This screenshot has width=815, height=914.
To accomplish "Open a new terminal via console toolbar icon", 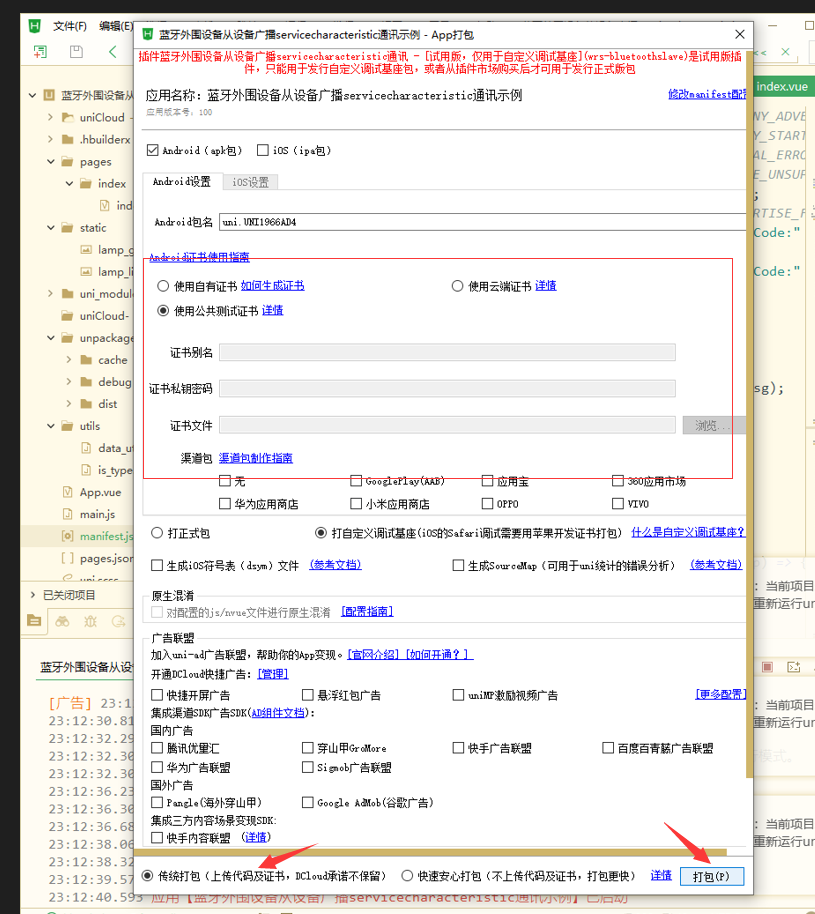I will point(794,668).
